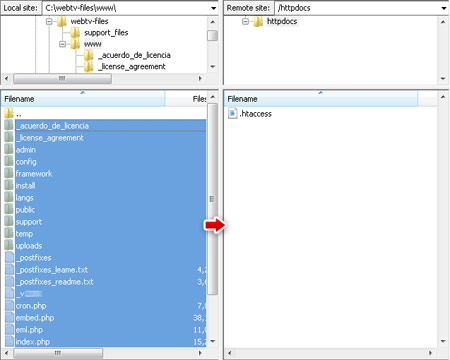Screen dimensions: 450x360
Task: Click remote file list scroll-up arrow
Action: coord(443,97)
